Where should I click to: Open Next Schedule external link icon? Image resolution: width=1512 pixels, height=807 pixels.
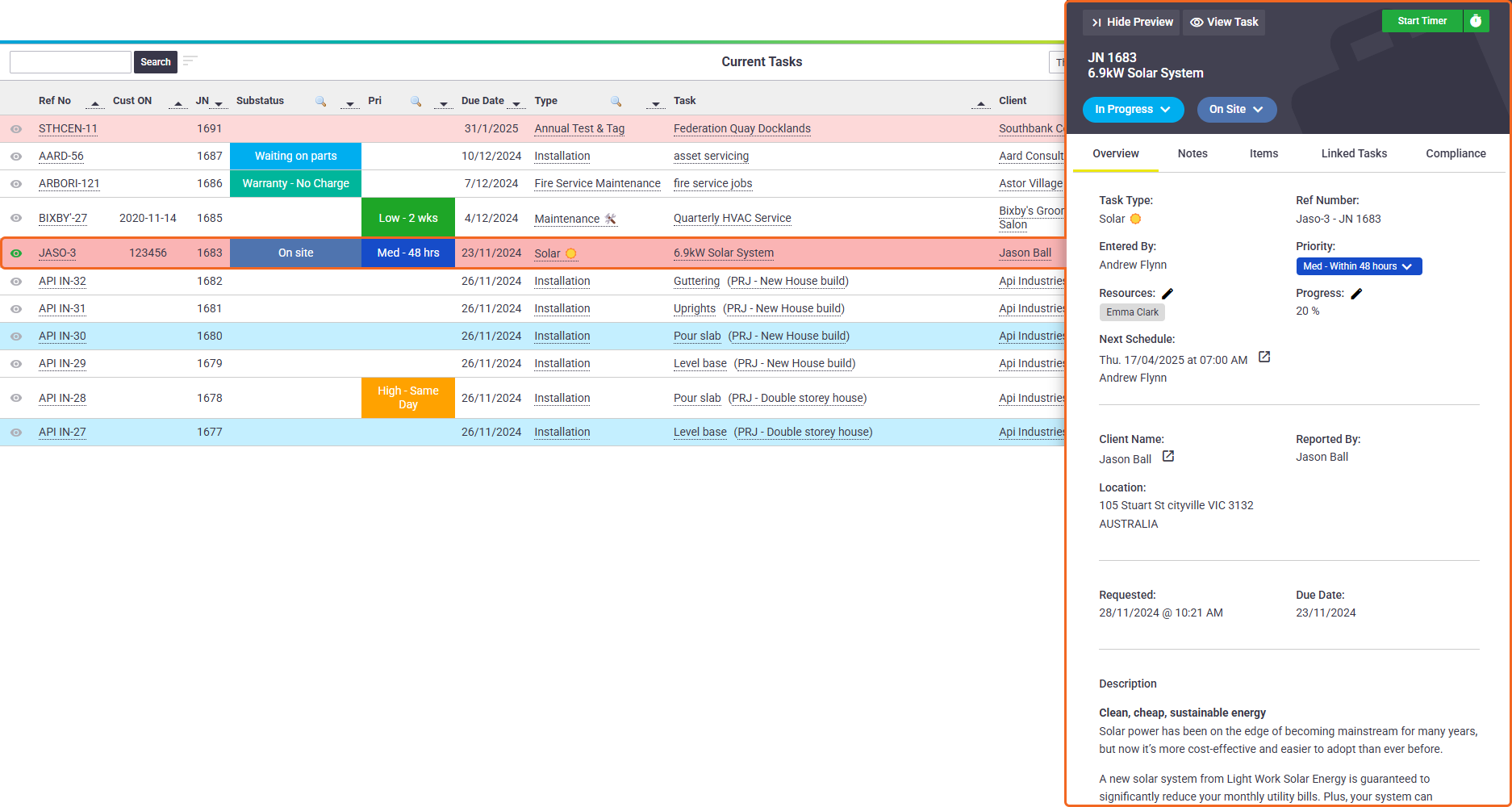1264,357
